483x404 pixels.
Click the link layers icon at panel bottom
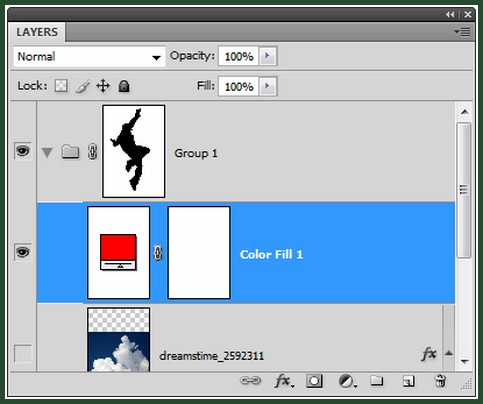[250, 381]
